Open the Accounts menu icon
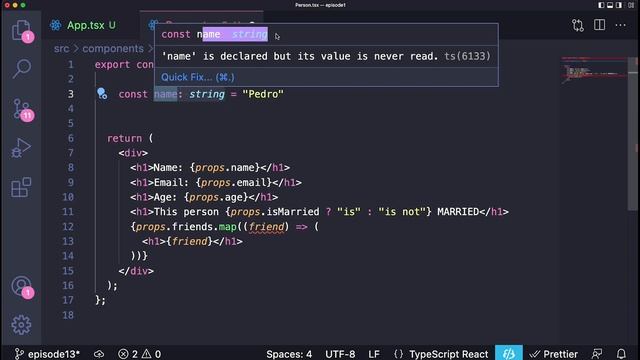Viewport: 640px width, 360px height. [x=21, y=286]
